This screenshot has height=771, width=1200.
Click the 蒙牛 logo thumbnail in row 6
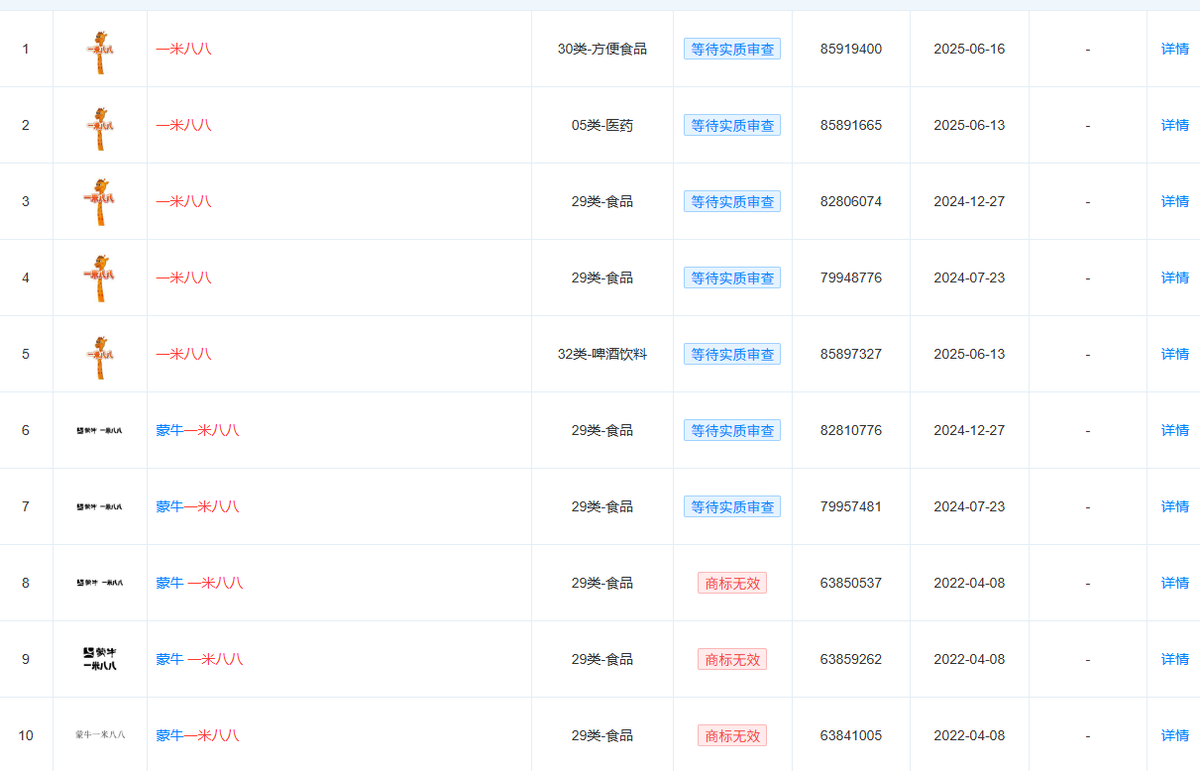[x=100, y=431]
